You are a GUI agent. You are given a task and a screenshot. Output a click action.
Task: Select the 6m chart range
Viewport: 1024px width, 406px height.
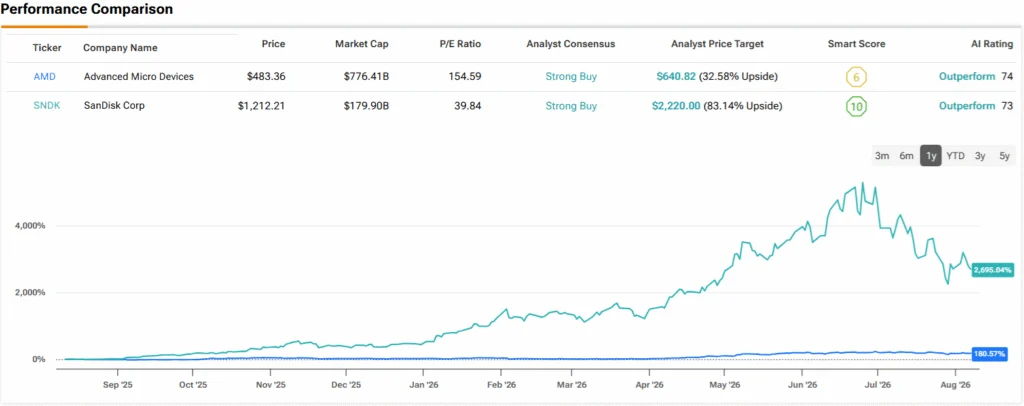pos(906,156)
